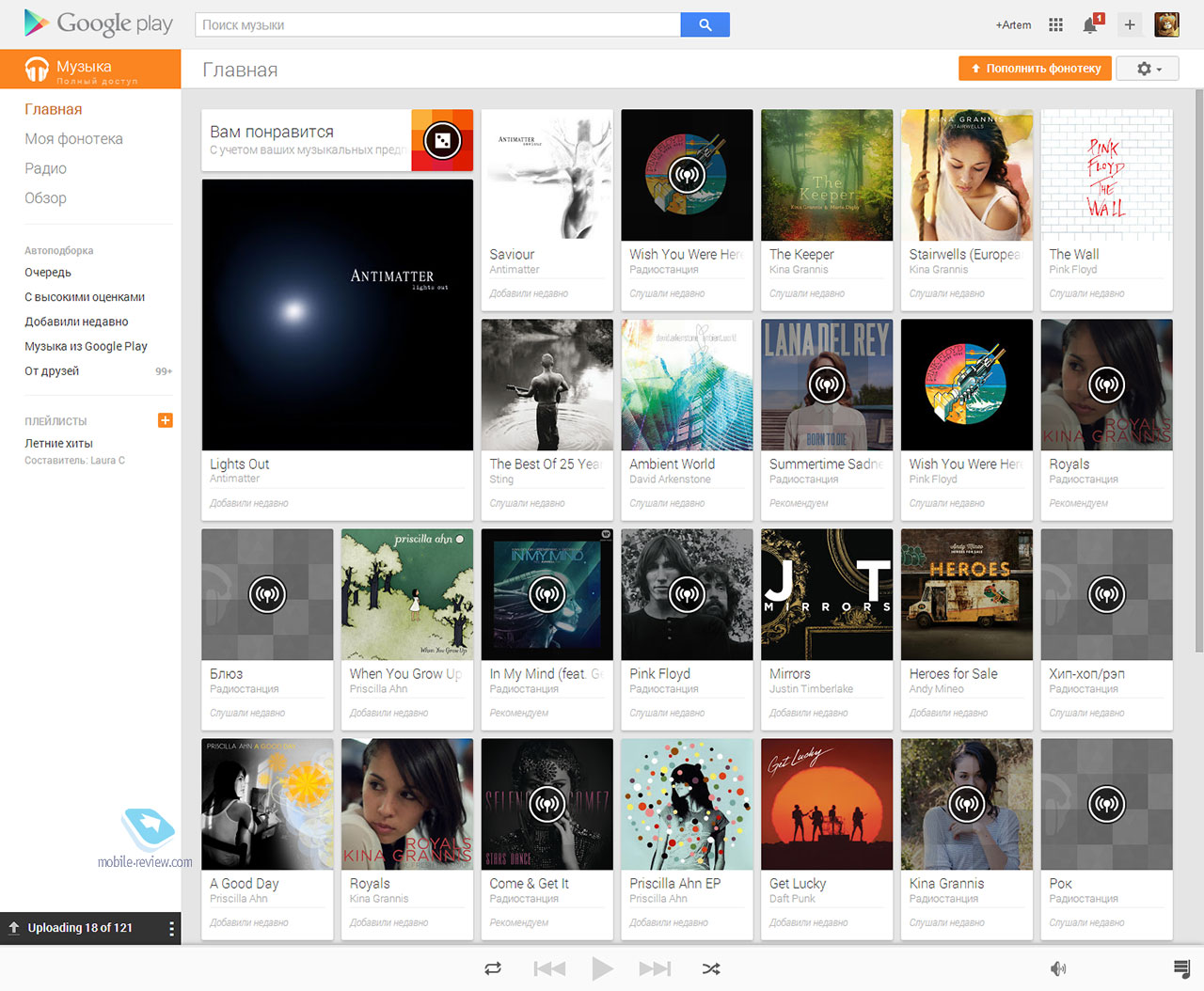The height and width of the screenshot is (991, 1204).
Task: Start the Kina Grannis radio station
Action: [x=966, y=804]
